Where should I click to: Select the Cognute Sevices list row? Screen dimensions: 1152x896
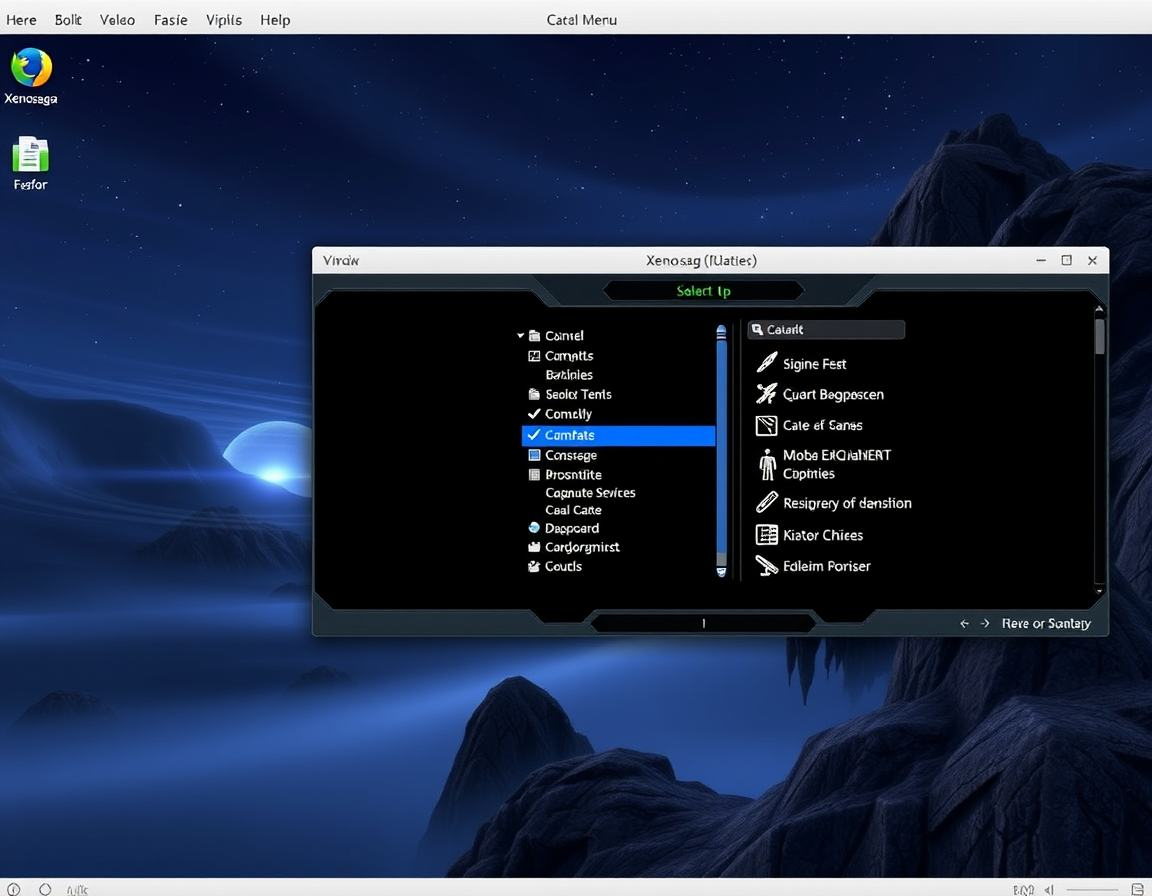pos(590,493)
